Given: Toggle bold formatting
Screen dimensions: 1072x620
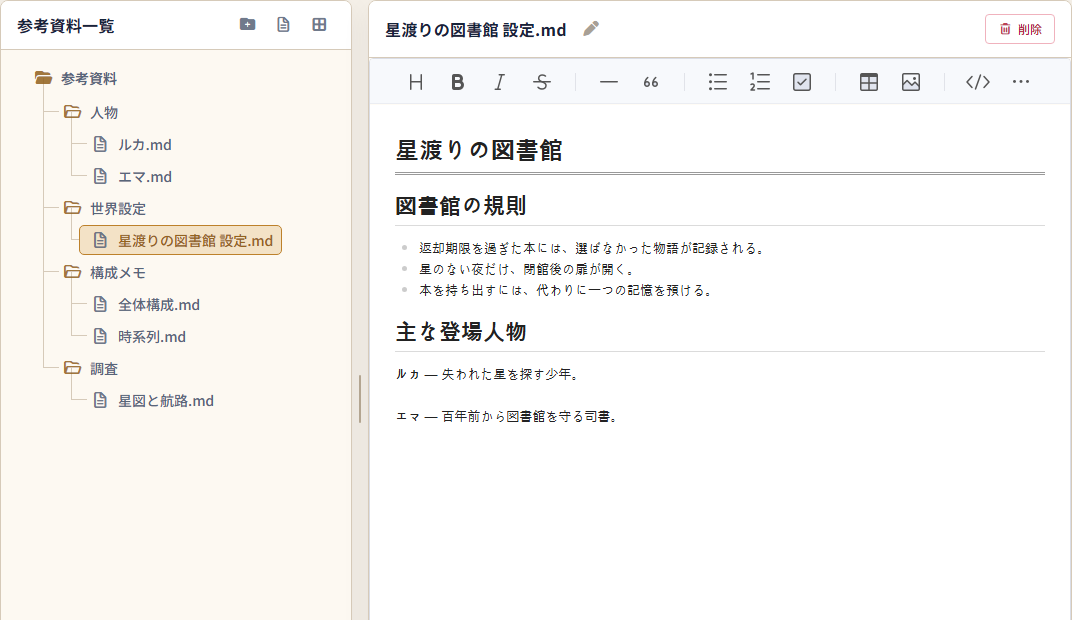Looking at the screenshot, I should [457, 82].
